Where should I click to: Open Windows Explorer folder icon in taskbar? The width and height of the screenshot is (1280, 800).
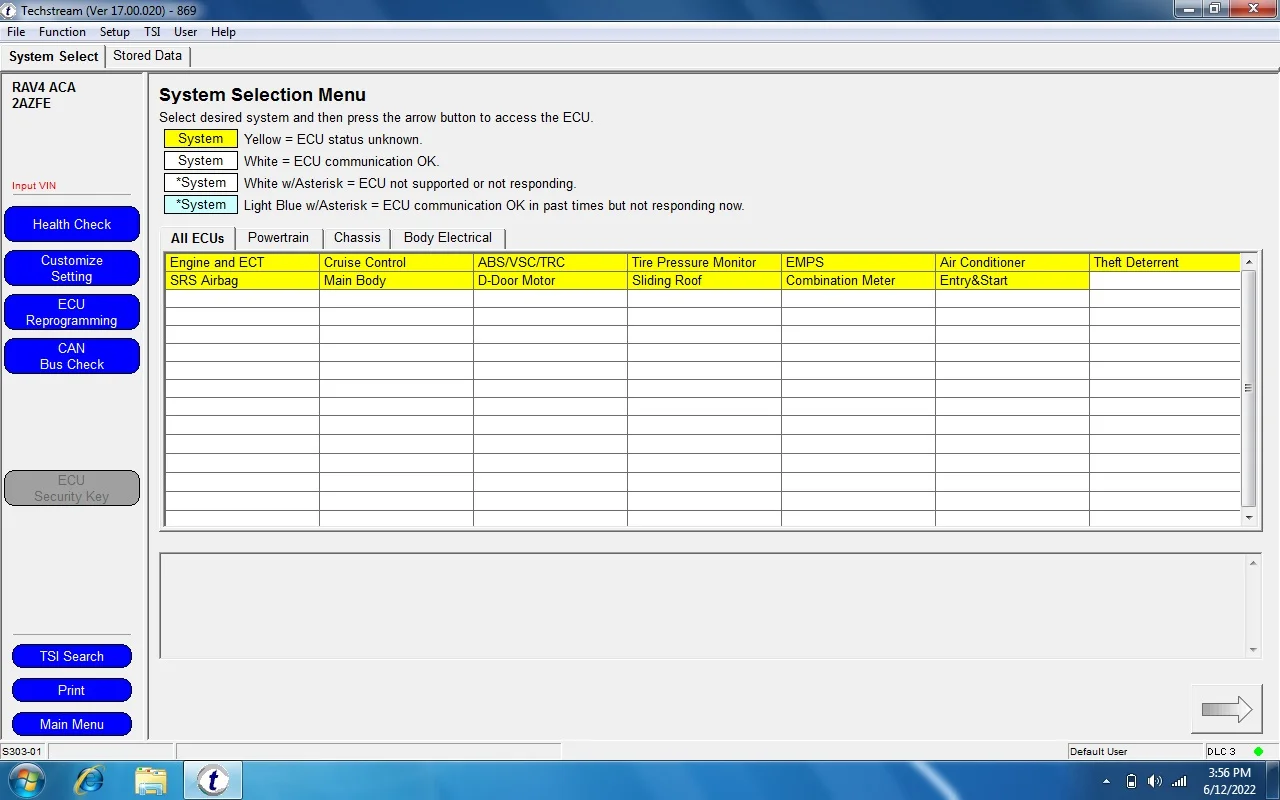150,780
